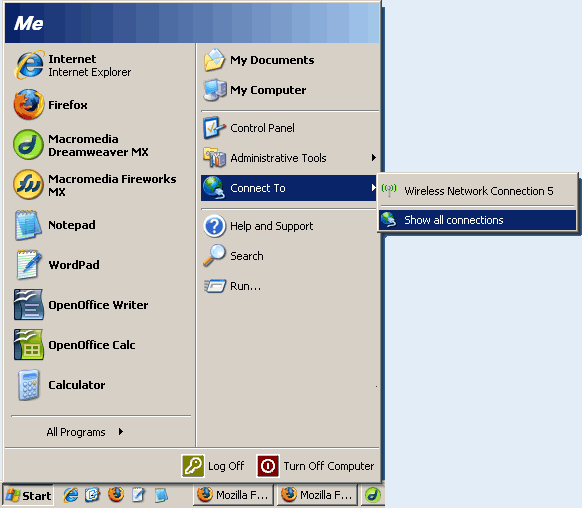The width and height of the screenshot is (582, 508).
Task: Click the Me user name header
Action: [x=29, y=24]
